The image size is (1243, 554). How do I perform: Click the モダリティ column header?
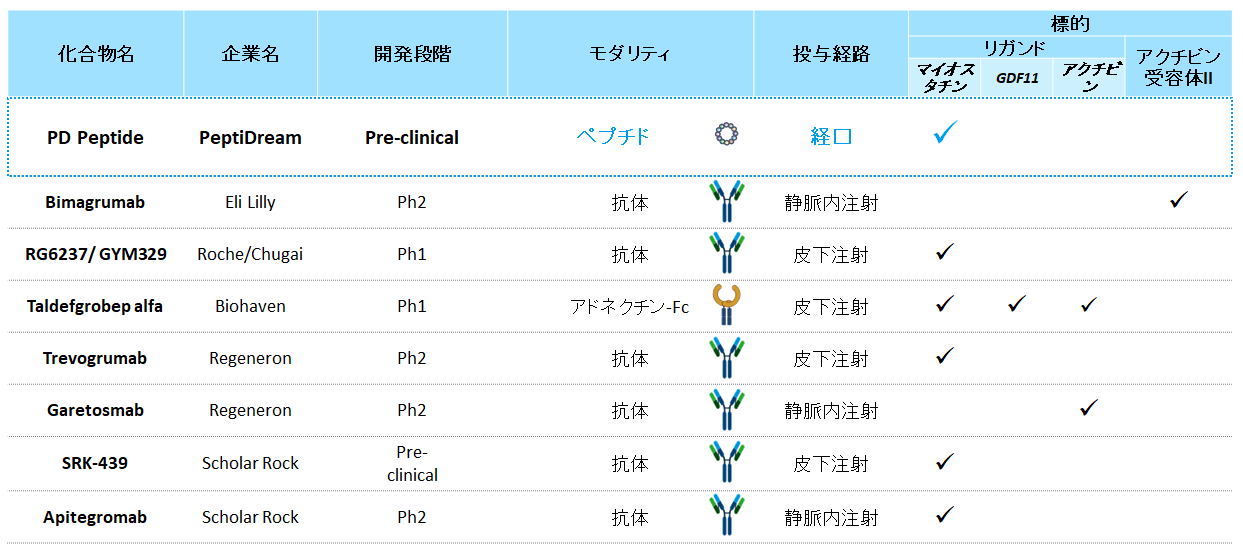click(630, 54)
